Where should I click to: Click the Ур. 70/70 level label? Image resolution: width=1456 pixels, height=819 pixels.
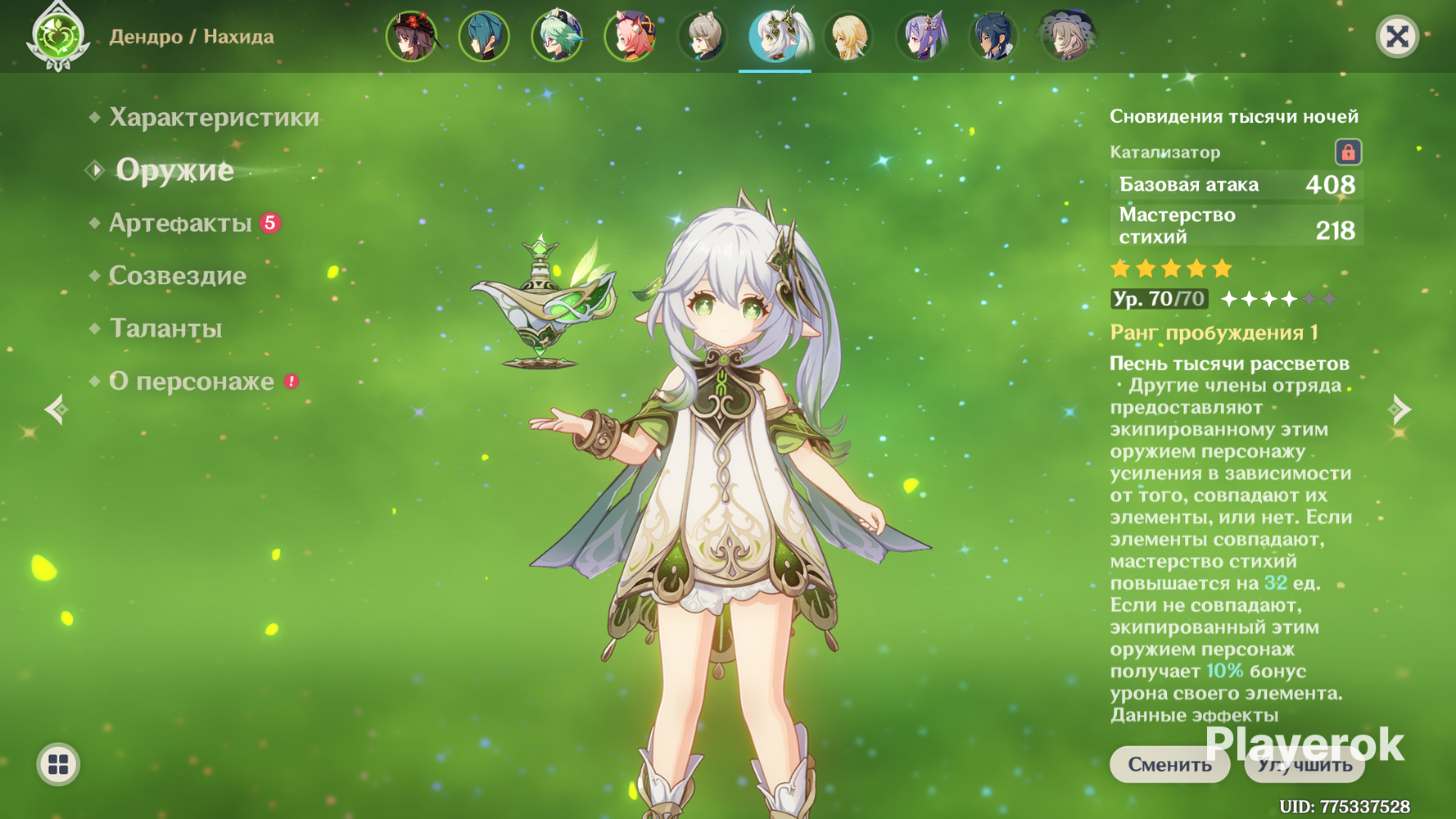click(x=1159, y=299)
